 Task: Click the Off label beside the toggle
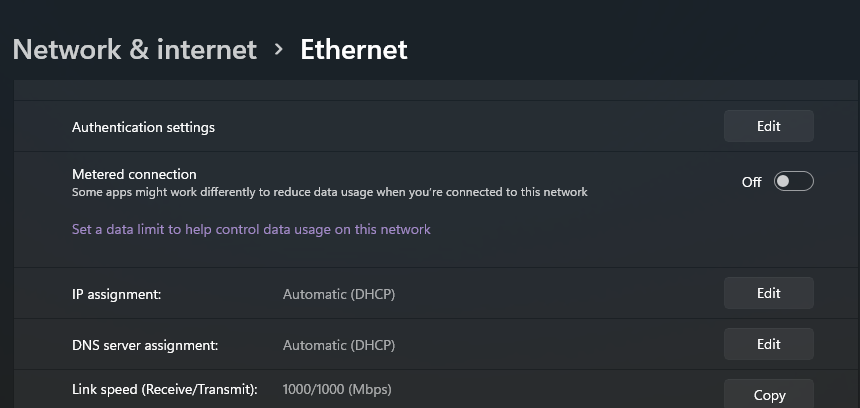[x=751, y=182]
